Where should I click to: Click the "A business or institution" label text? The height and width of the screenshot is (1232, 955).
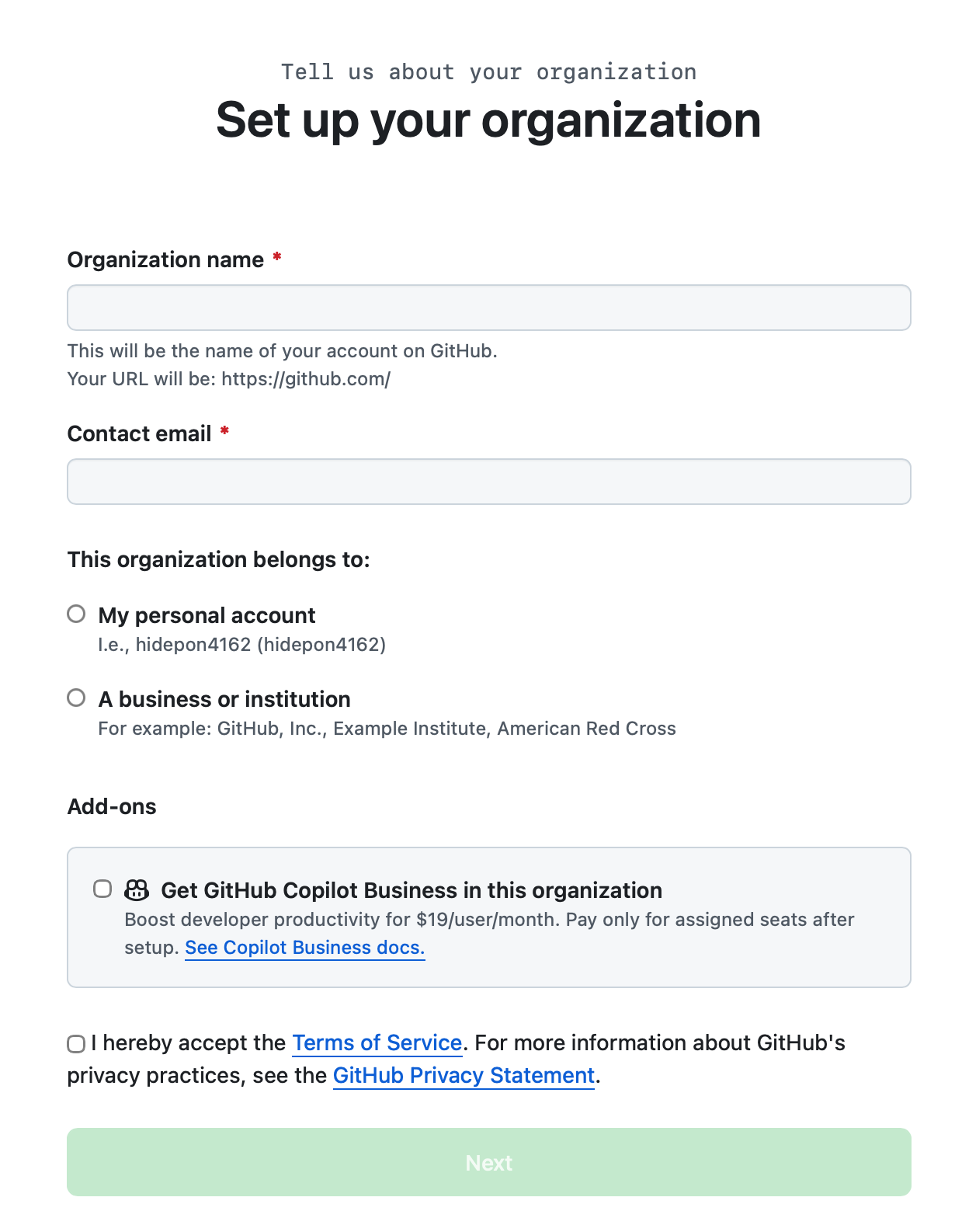coord(224,699)
